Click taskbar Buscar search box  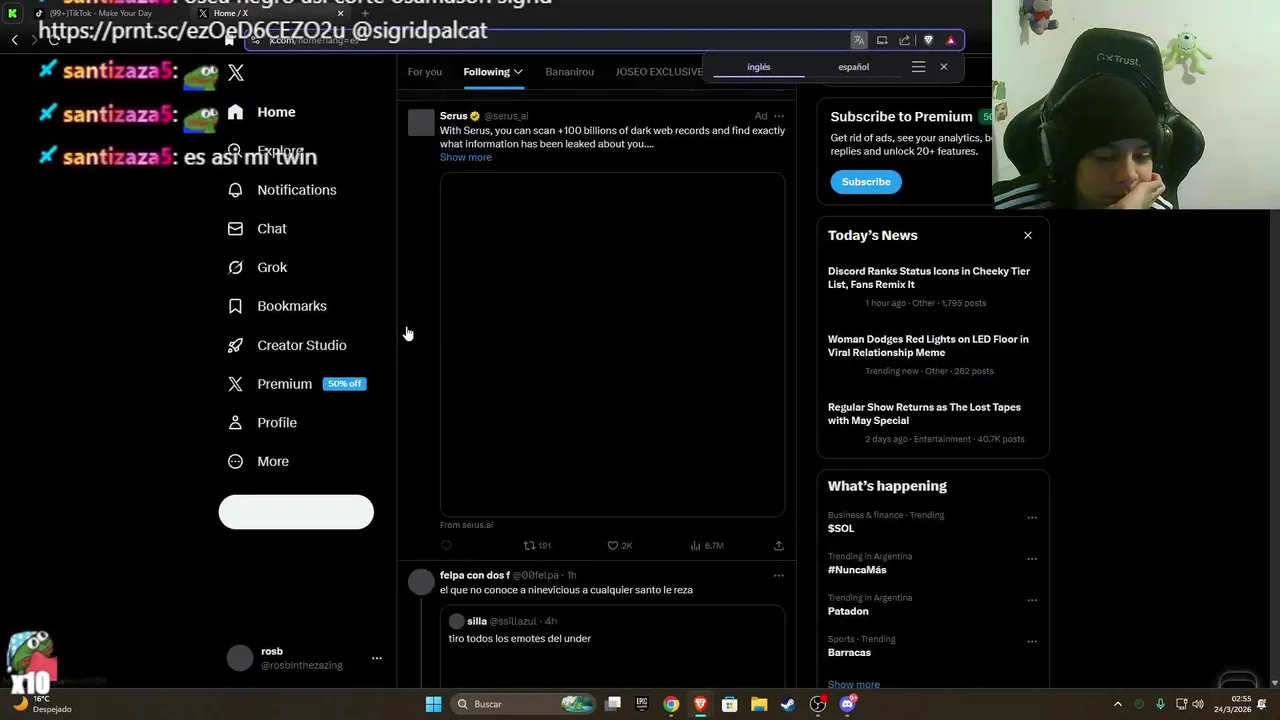click(524, 704)
